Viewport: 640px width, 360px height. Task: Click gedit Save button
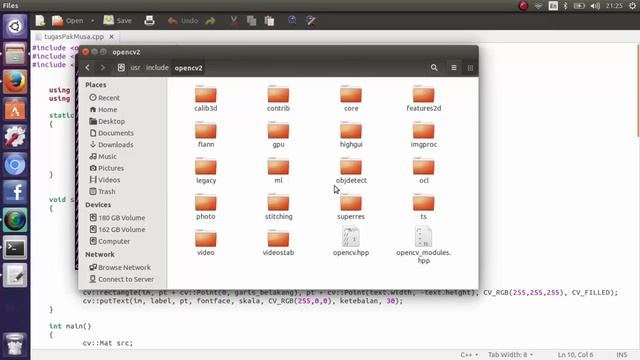coord(118,20)
